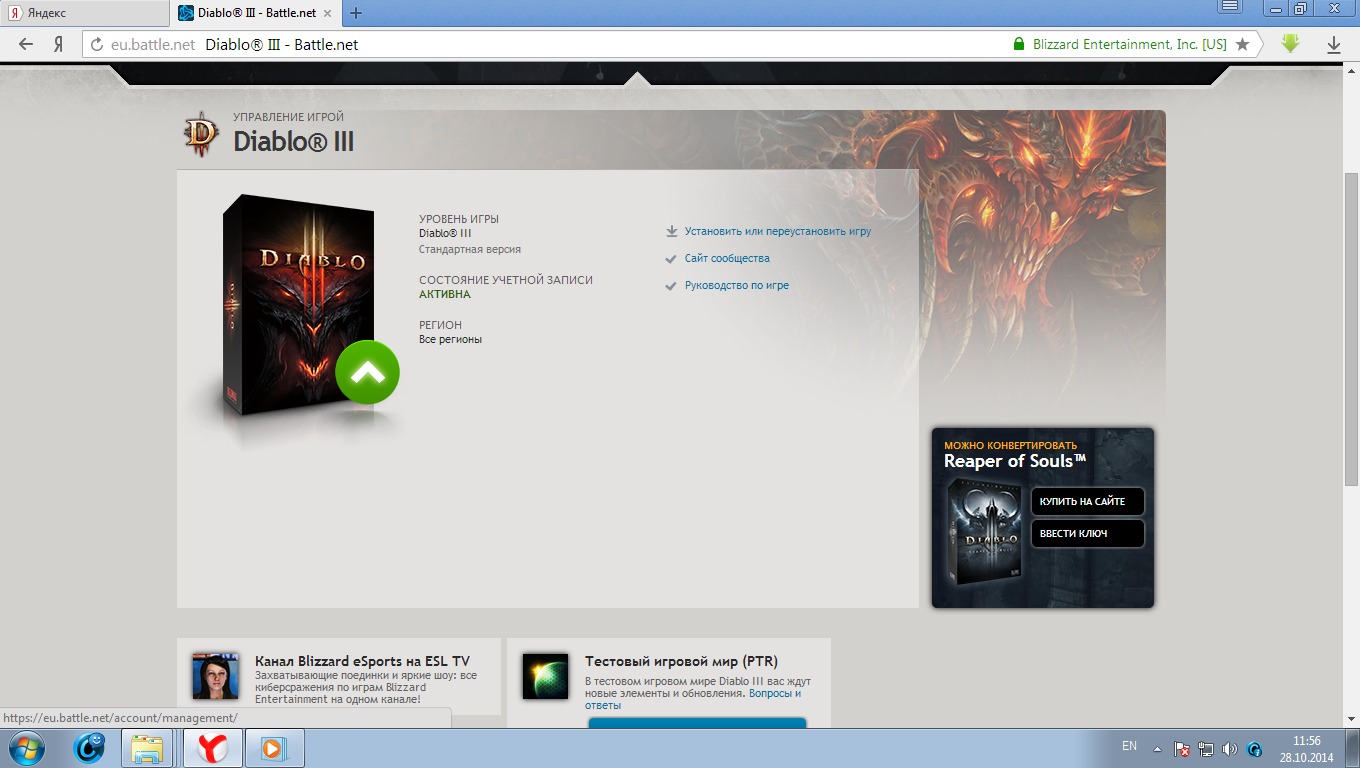Click the EN language indicator
Screen dimensions: 1360x768
click(x=1129, y=746)
